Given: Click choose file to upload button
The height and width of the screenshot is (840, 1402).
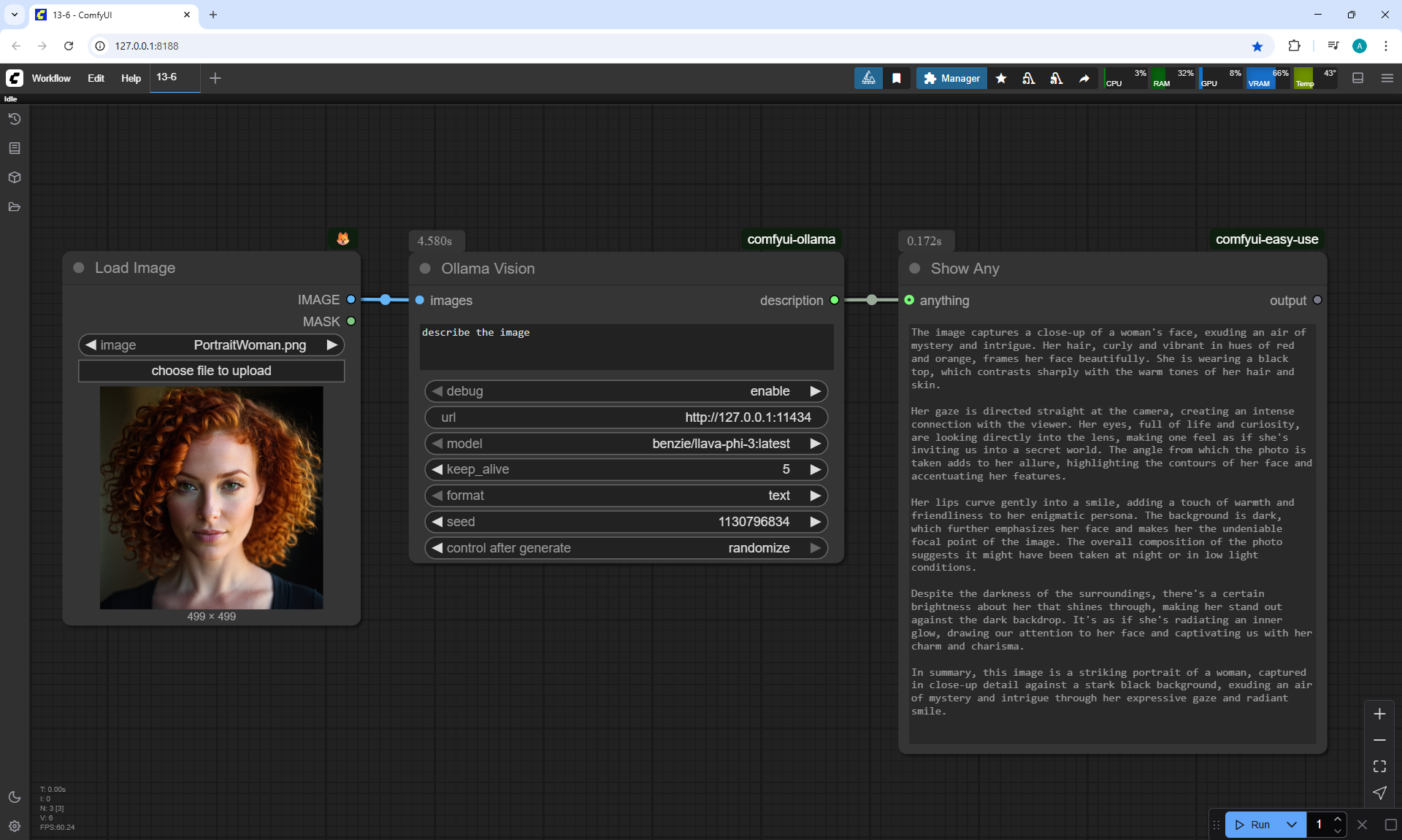Looking at the screenshot, I should (x=211, y=371).
